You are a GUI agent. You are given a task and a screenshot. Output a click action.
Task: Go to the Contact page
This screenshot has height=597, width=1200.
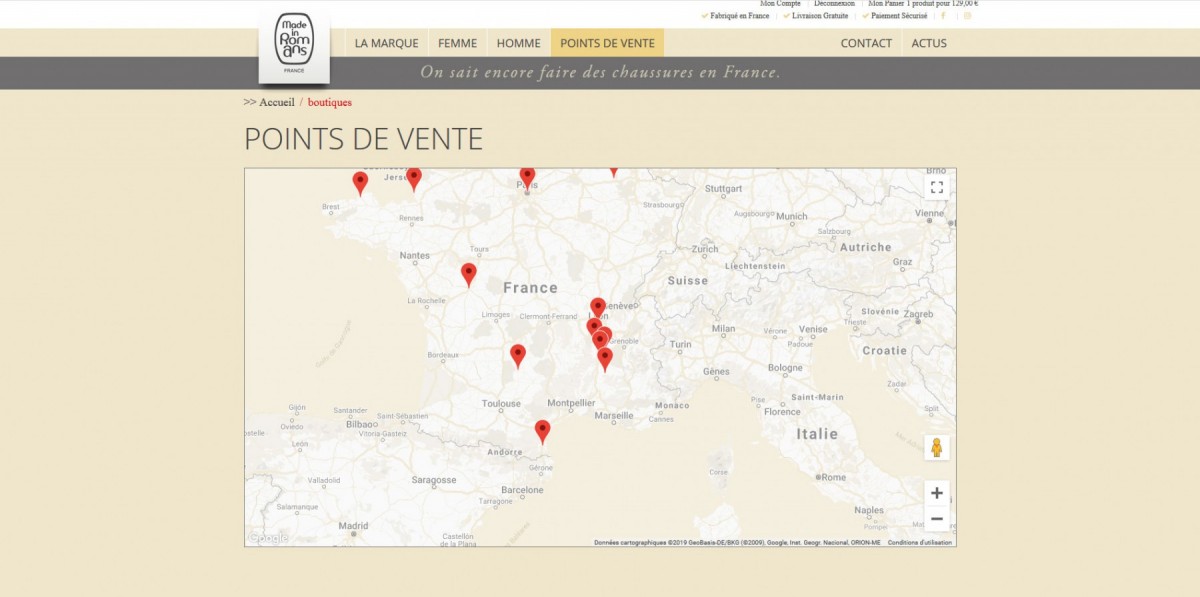click(x=866, y=43)
